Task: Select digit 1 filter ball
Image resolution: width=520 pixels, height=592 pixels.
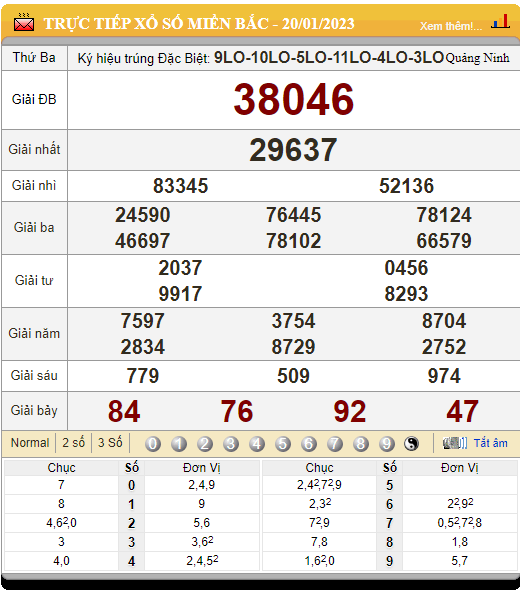Action: 179,444
